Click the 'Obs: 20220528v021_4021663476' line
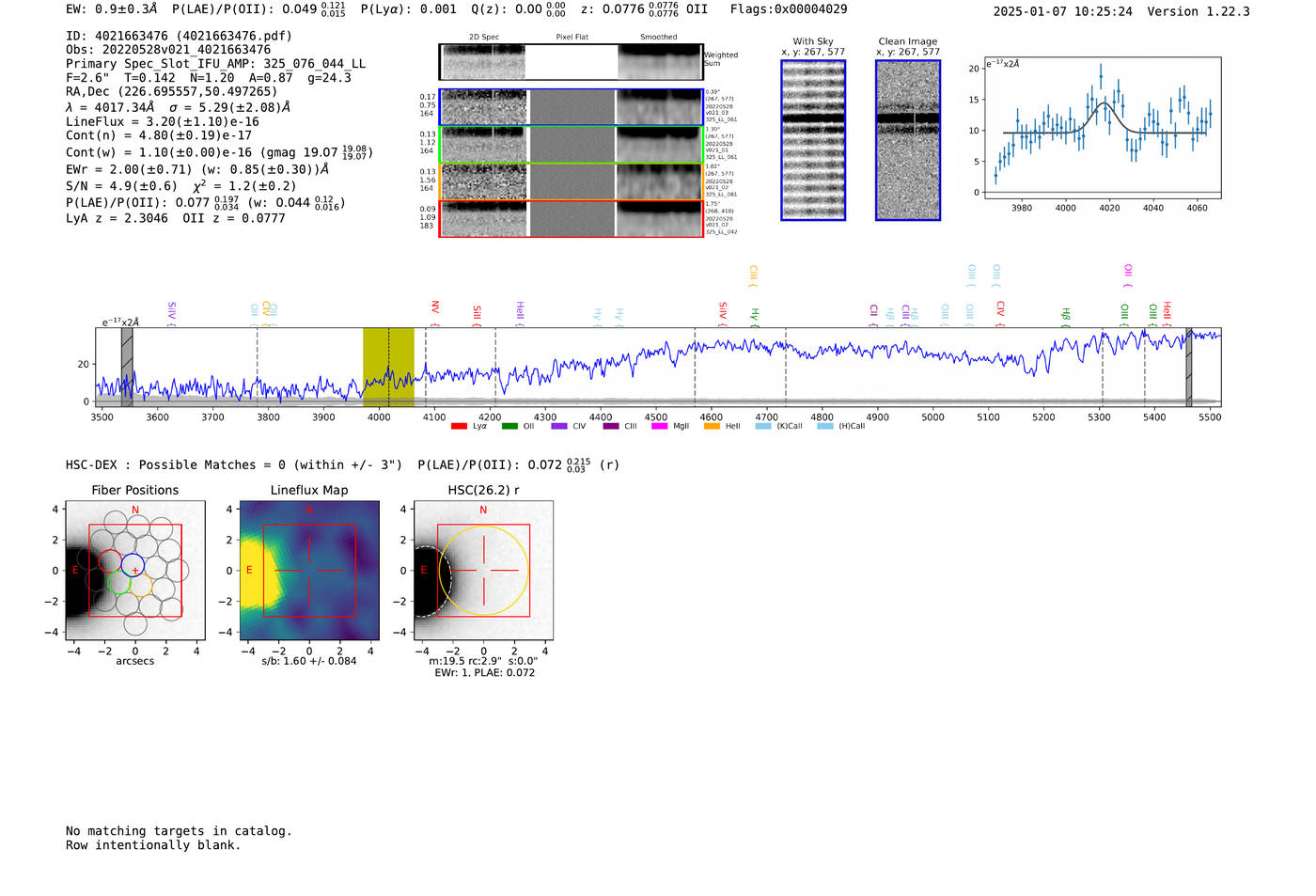 click(168, 50)
